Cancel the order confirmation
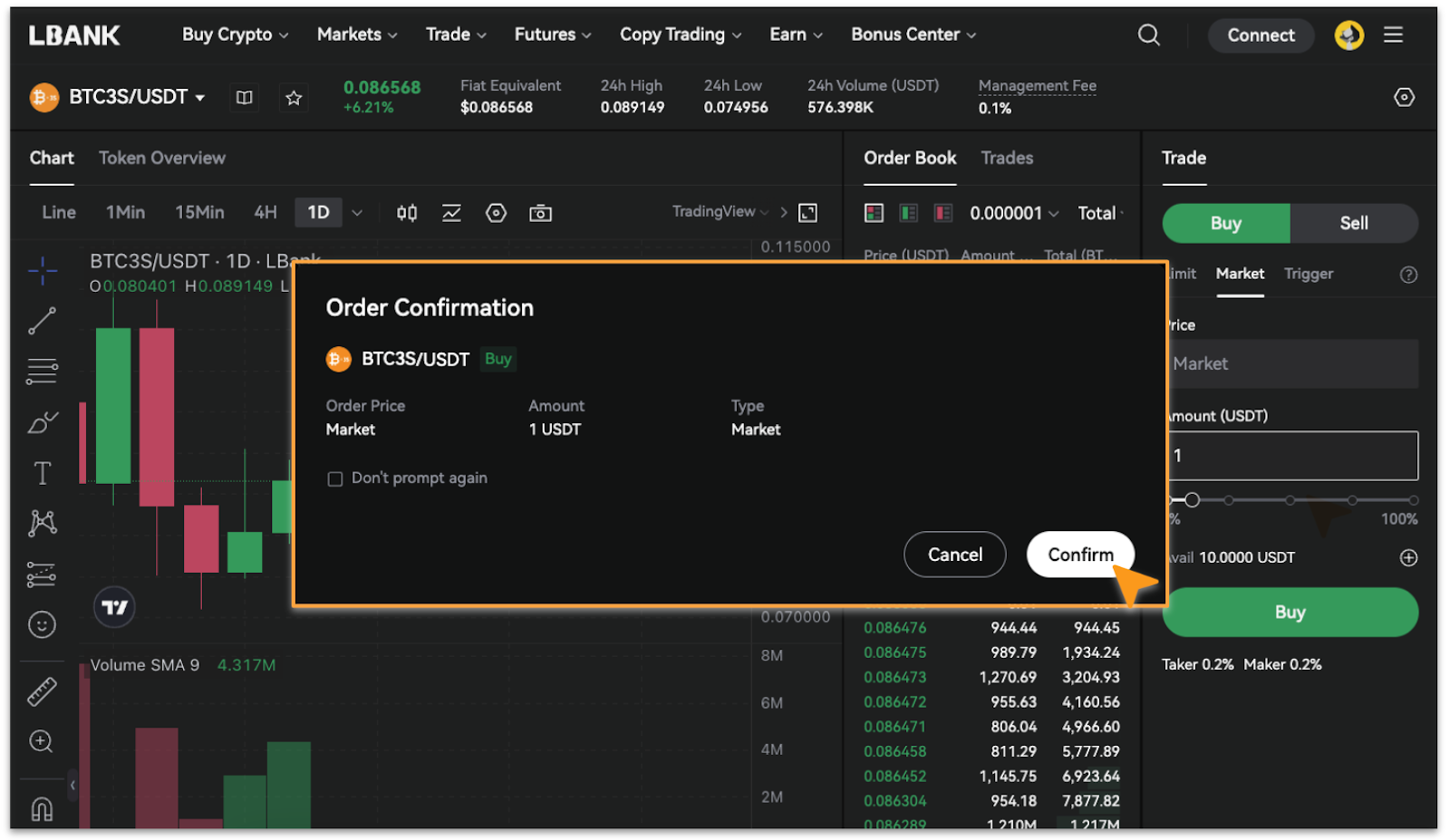 tap(954, 554)
